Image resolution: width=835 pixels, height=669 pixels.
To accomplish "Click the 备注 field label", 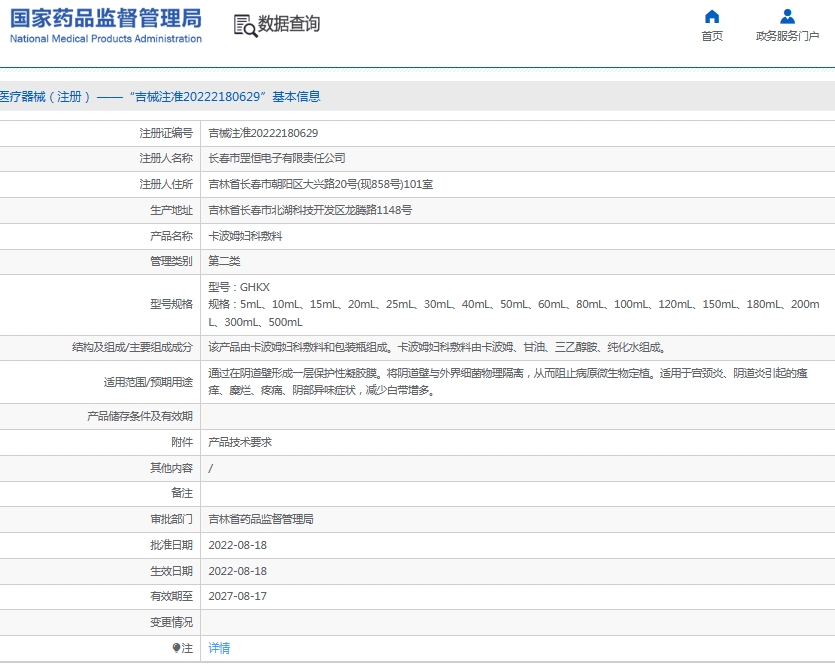I will [182, 494].
